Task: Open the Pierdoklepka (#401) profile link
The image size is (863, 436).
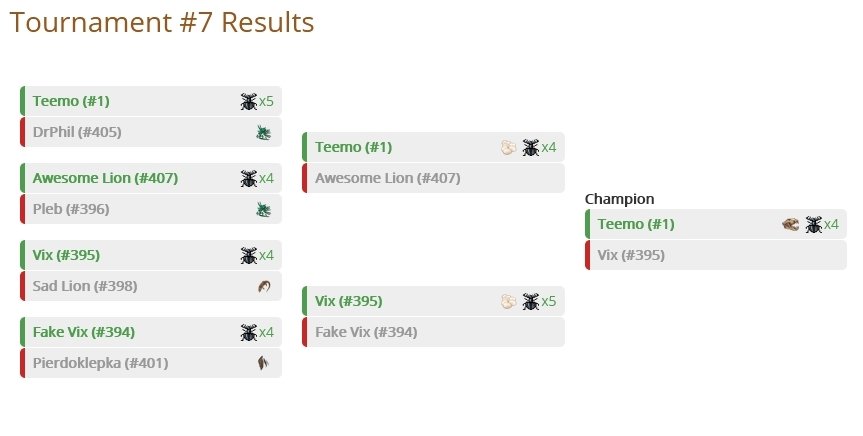Action: click(x=100, y=363)
